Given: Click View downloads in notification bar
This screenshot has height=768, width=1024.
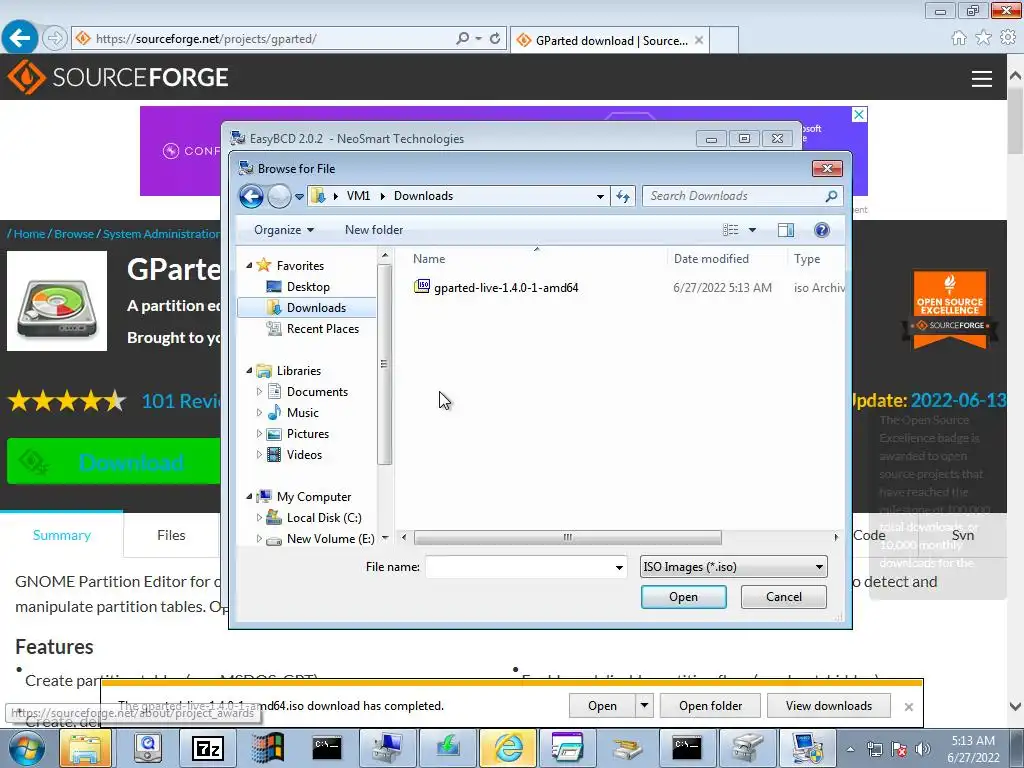Looking at the screenshot, I should [x=829, y=706].
